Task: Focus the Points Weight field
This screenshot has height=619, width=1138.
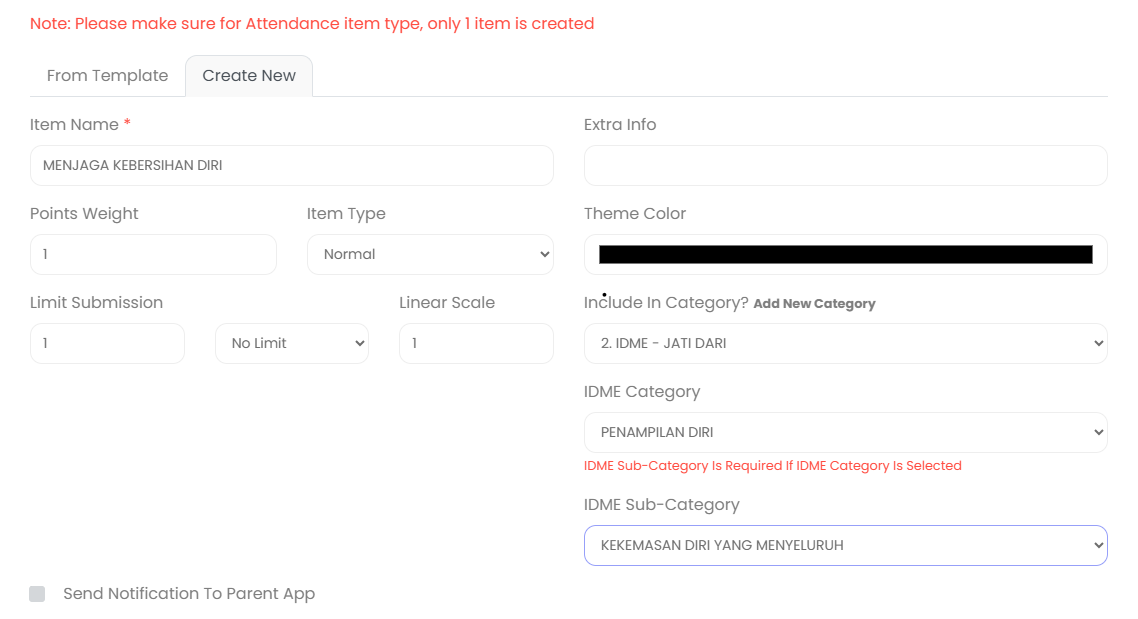Action: [x=153, y=254]
